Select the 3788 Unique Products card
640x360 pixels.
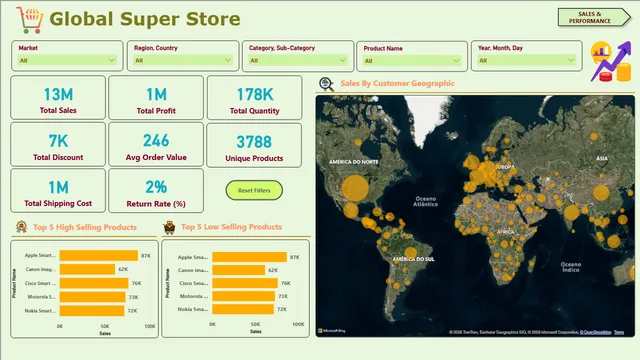pyautogui.click(x=254, y=145)
